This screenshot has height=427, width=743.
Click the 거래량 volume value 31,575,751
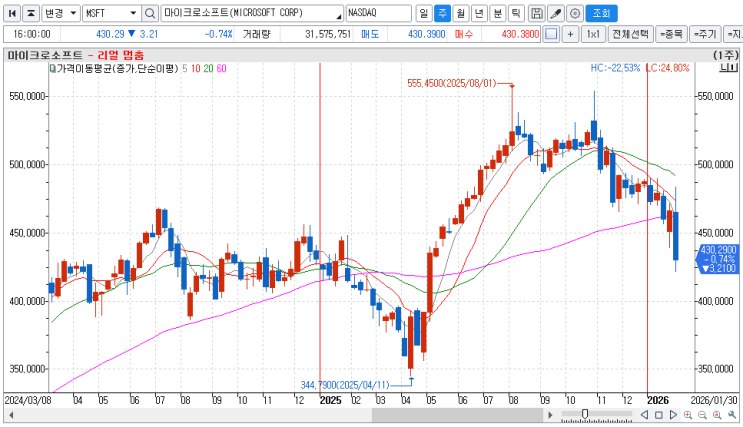[327, 34]
